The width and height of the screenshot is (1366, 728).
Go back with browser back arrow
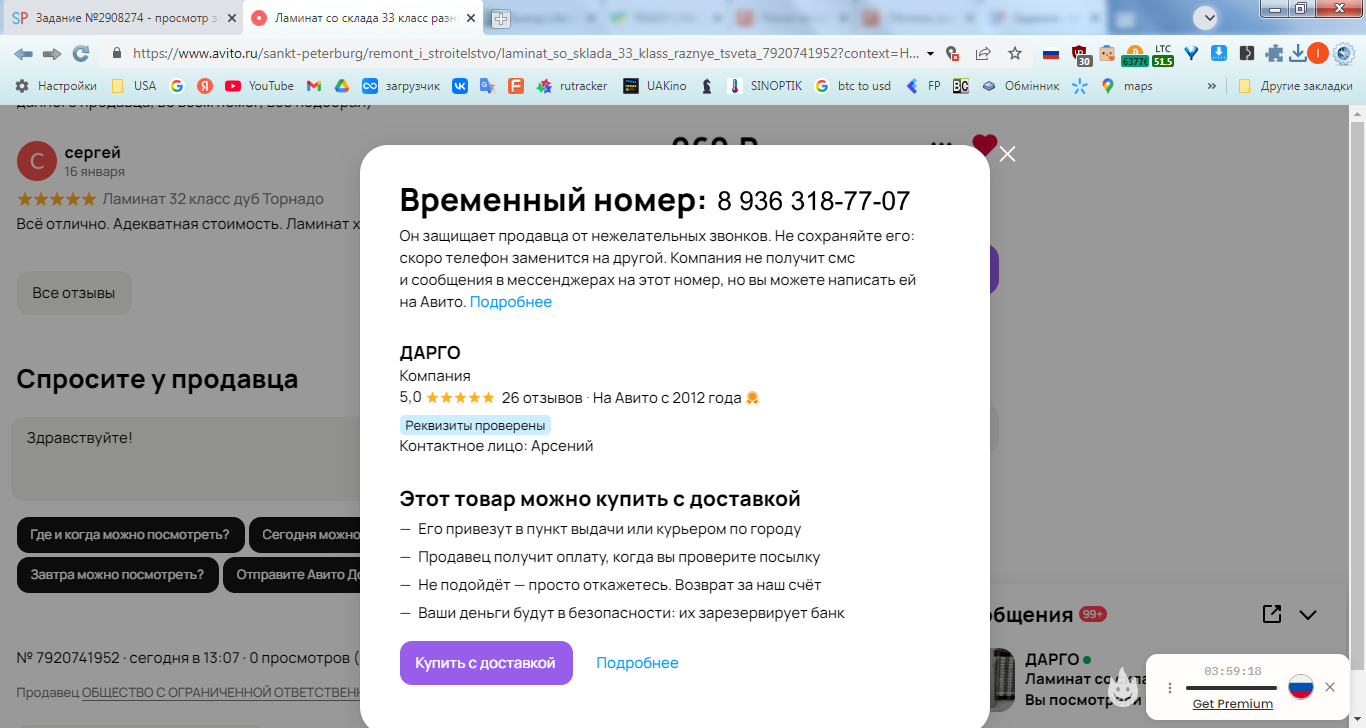23,53
